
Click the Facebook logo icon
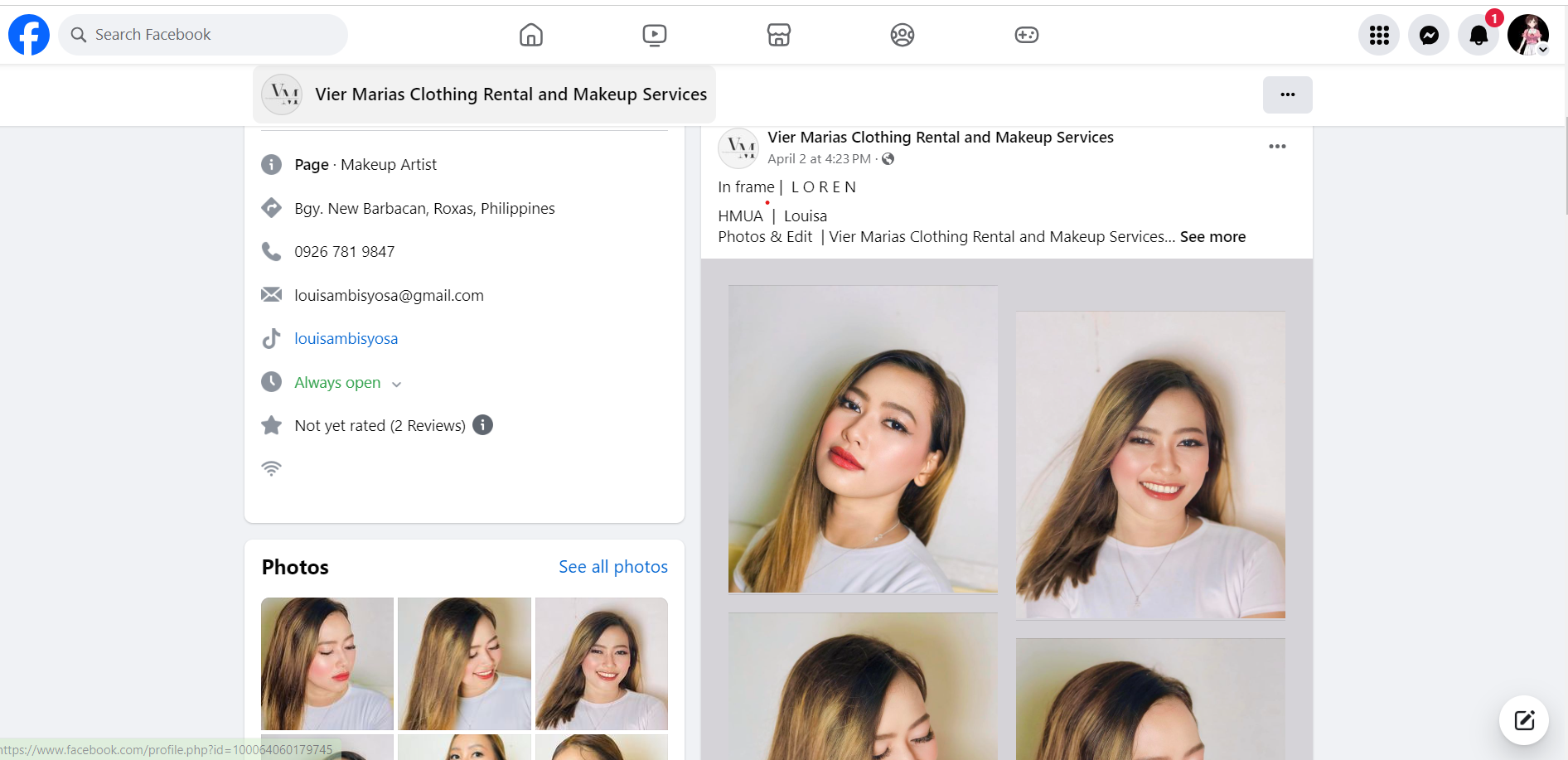29,35
